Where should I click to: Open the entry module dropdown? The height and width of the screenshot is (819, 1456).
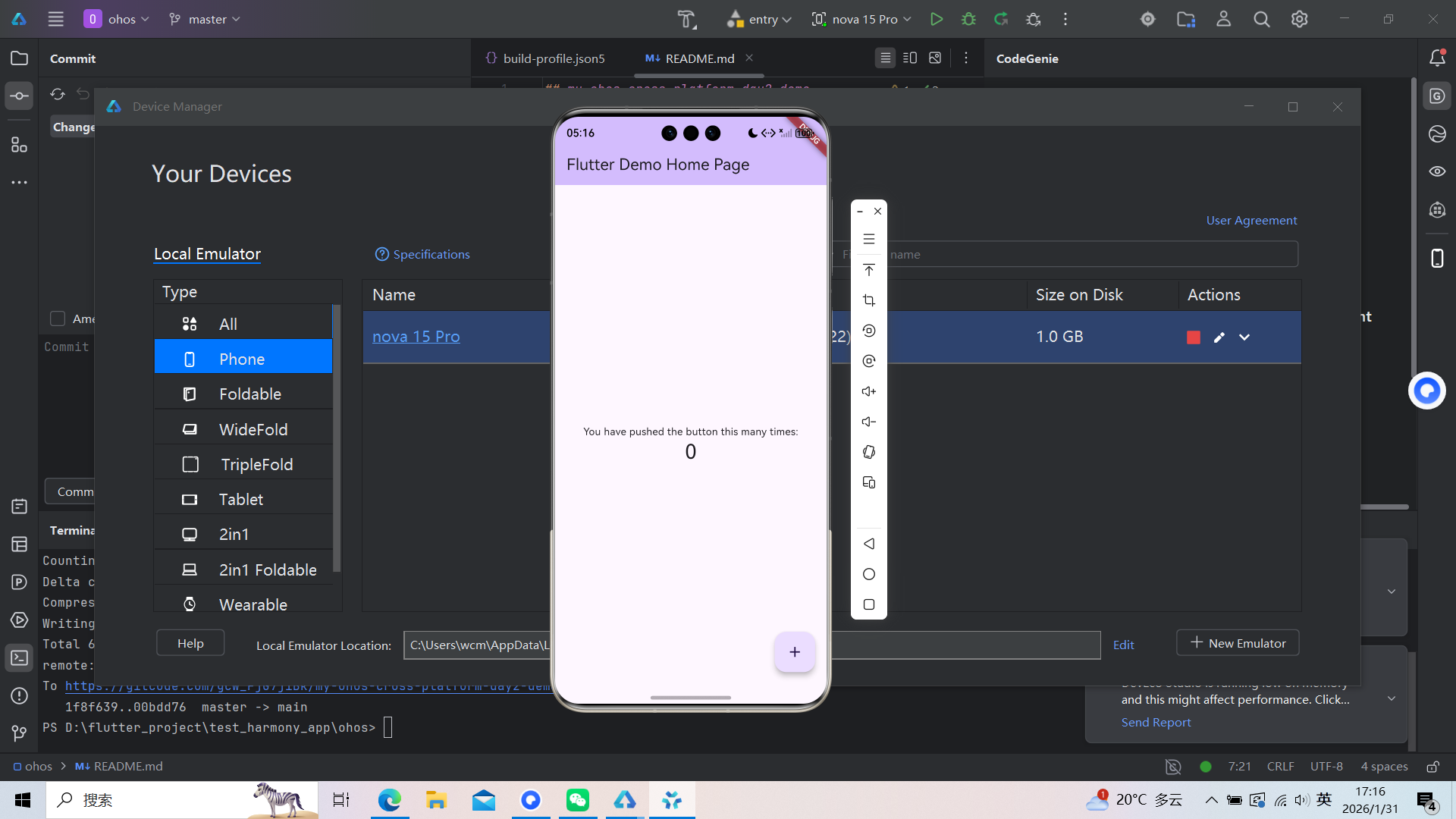[759, 20]
